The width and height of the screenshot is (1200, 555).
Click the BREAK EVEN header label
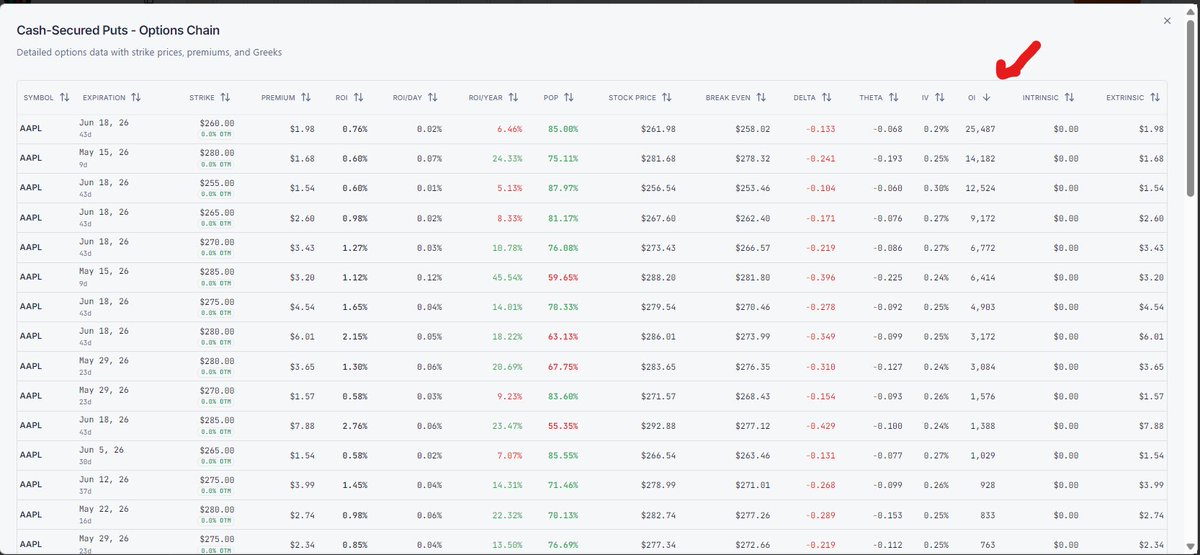point(727,98)
